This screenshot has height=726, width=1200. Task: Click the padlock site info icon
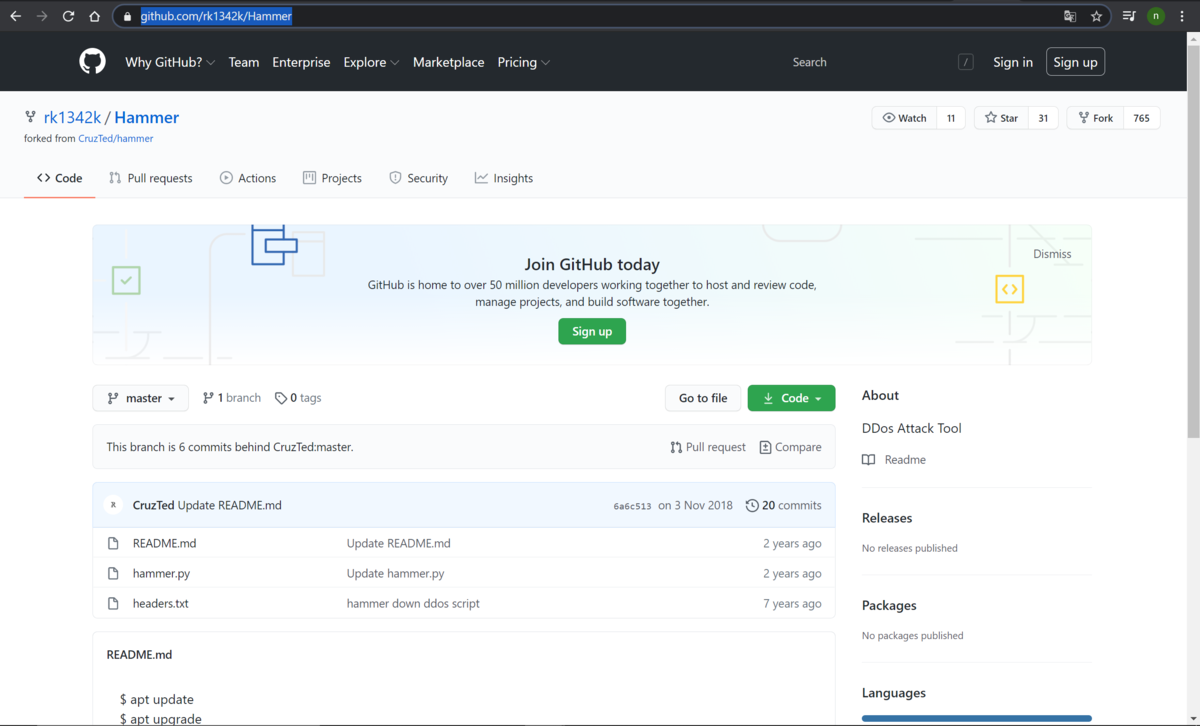click(127, 16)
